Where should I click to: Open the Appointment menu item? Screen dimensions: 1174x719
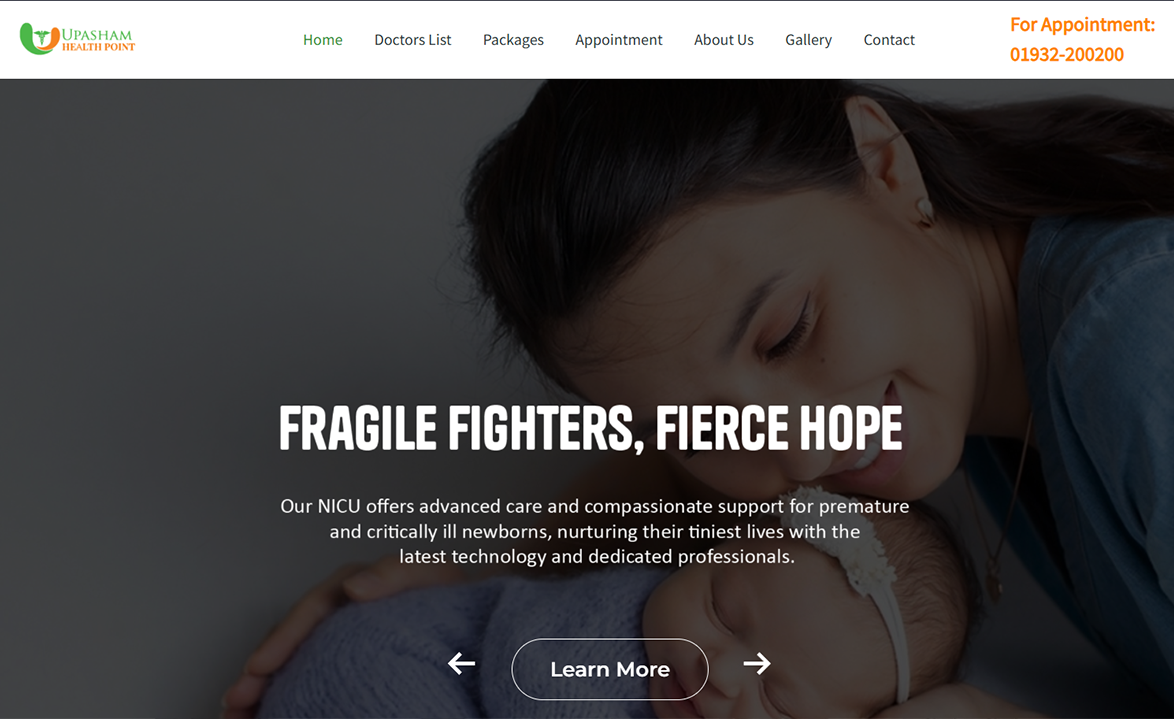click(618, 40)
